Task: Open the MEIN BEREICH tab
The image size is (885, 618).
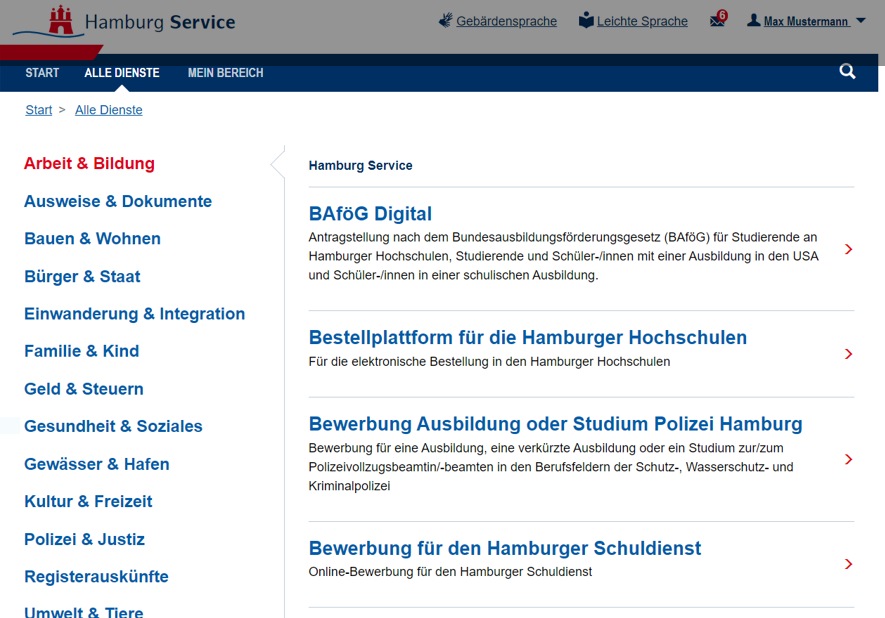Action: click(x=226, y=73)
